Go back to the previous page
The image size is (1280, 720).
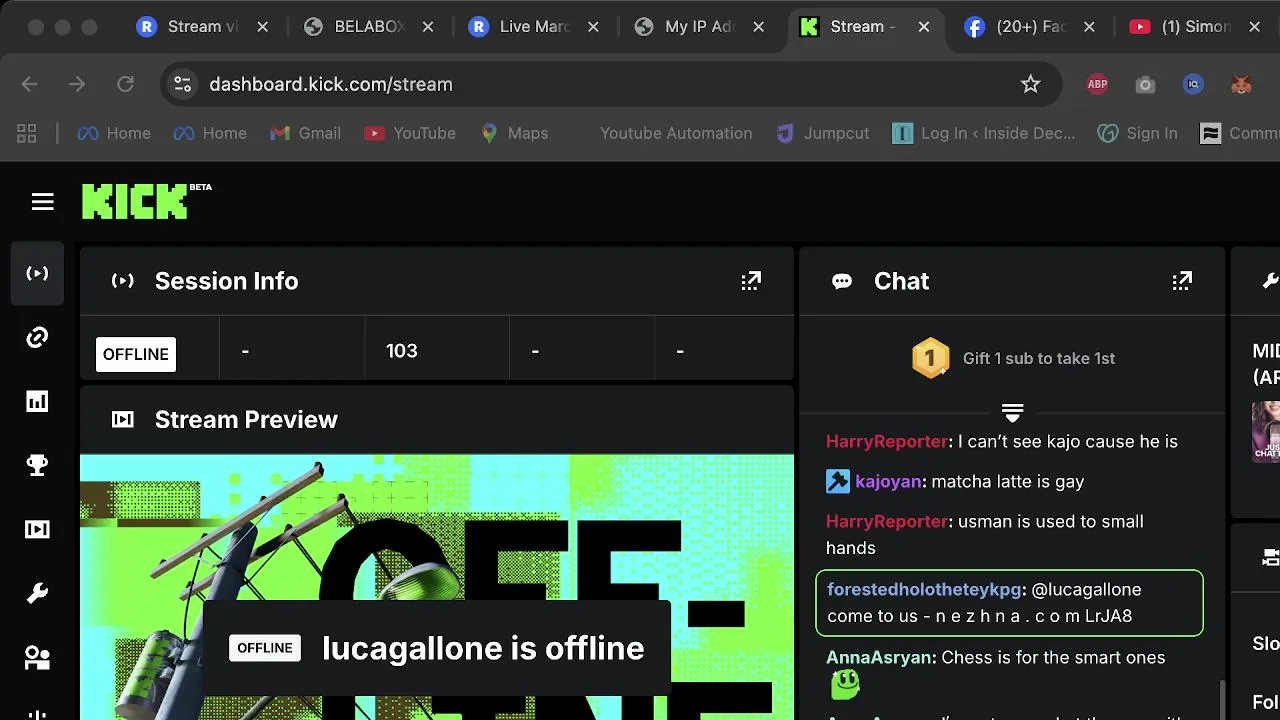pos(30,84)
